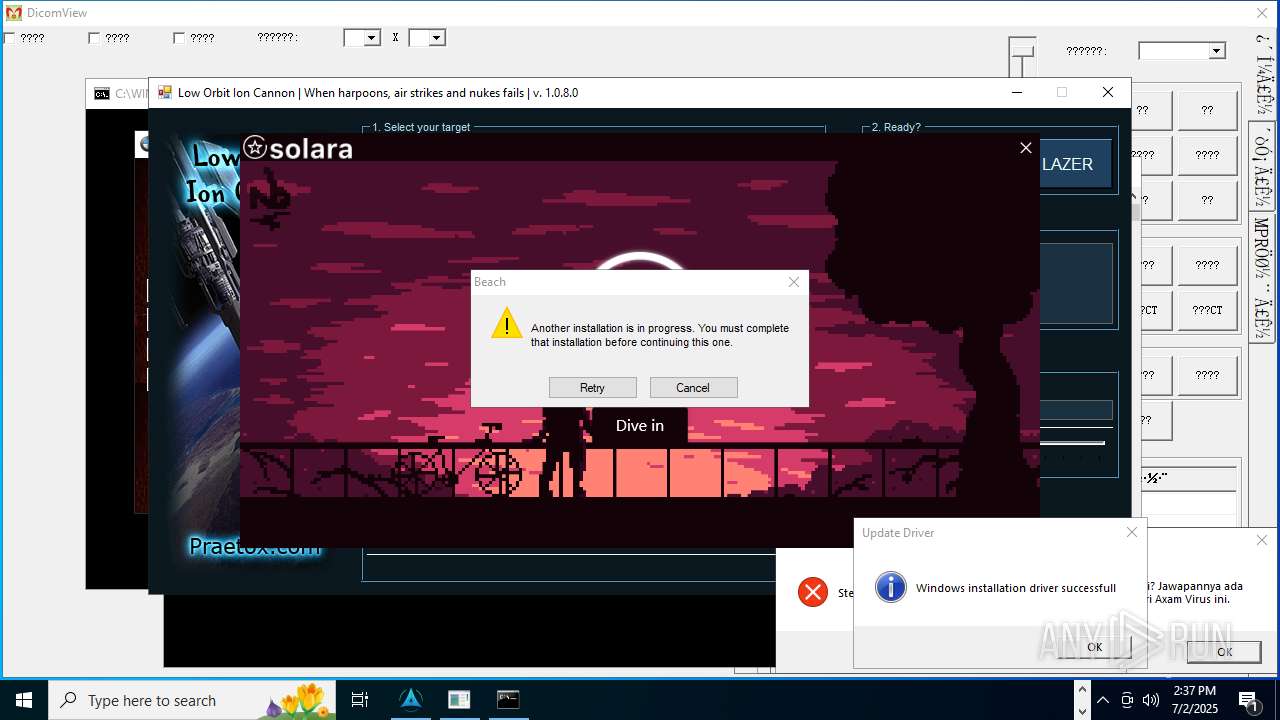The height and width of the screenshot is (720, 1280).
Task: Toggle the middle ???? checkbox in DicomView
Action: click(x=94, y=38)
